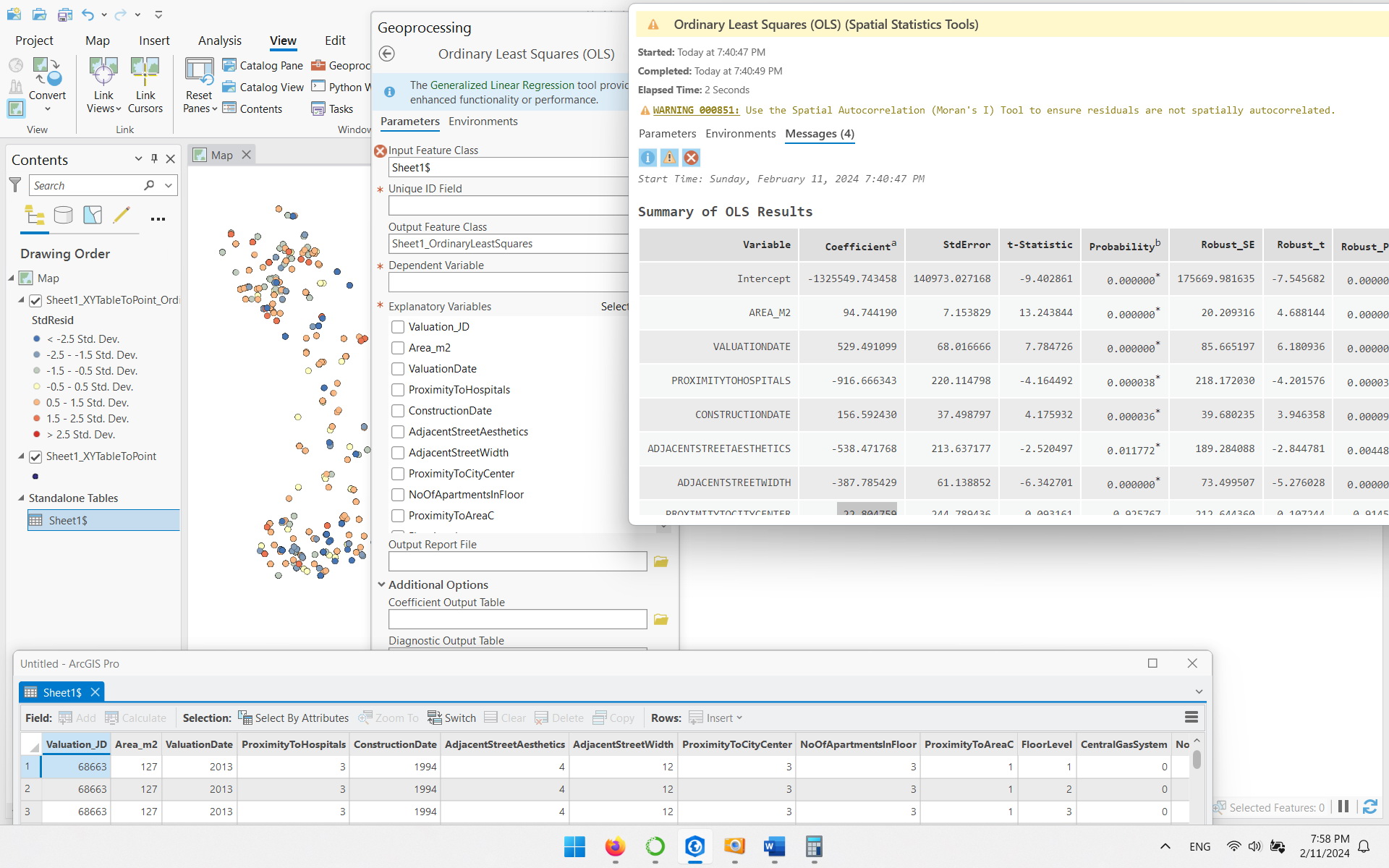Click the Convert view icon
The width and height of the screenshot is (1389, 868).
(x=47, y=72)
